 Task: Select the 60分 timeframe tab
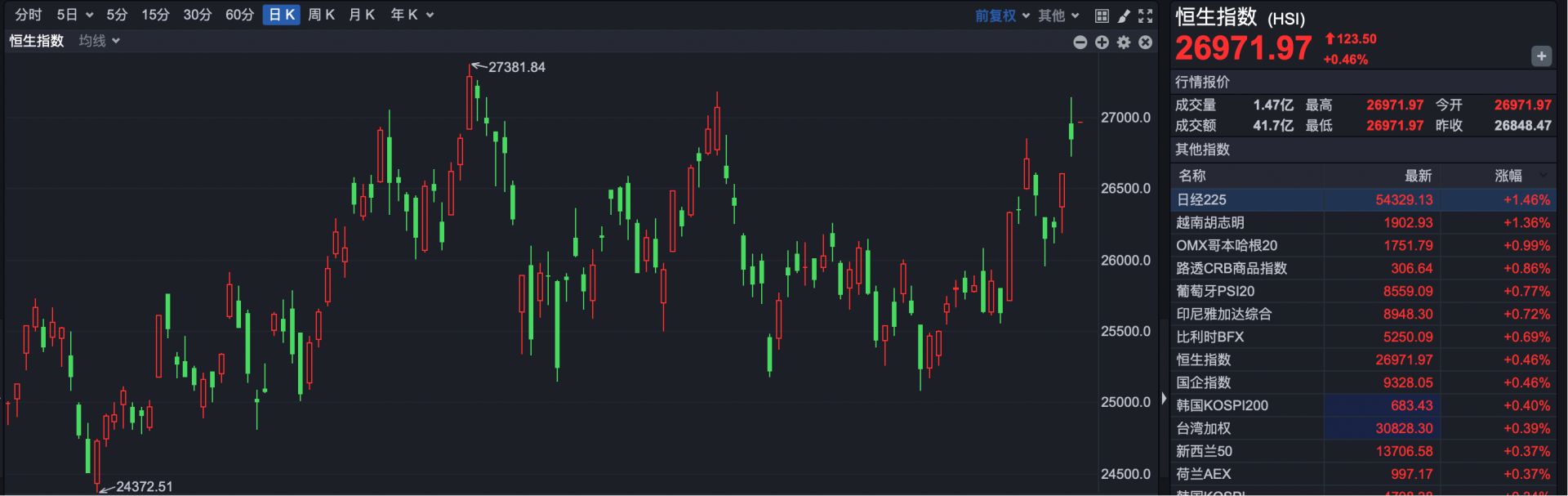click(x=239, y=15)
